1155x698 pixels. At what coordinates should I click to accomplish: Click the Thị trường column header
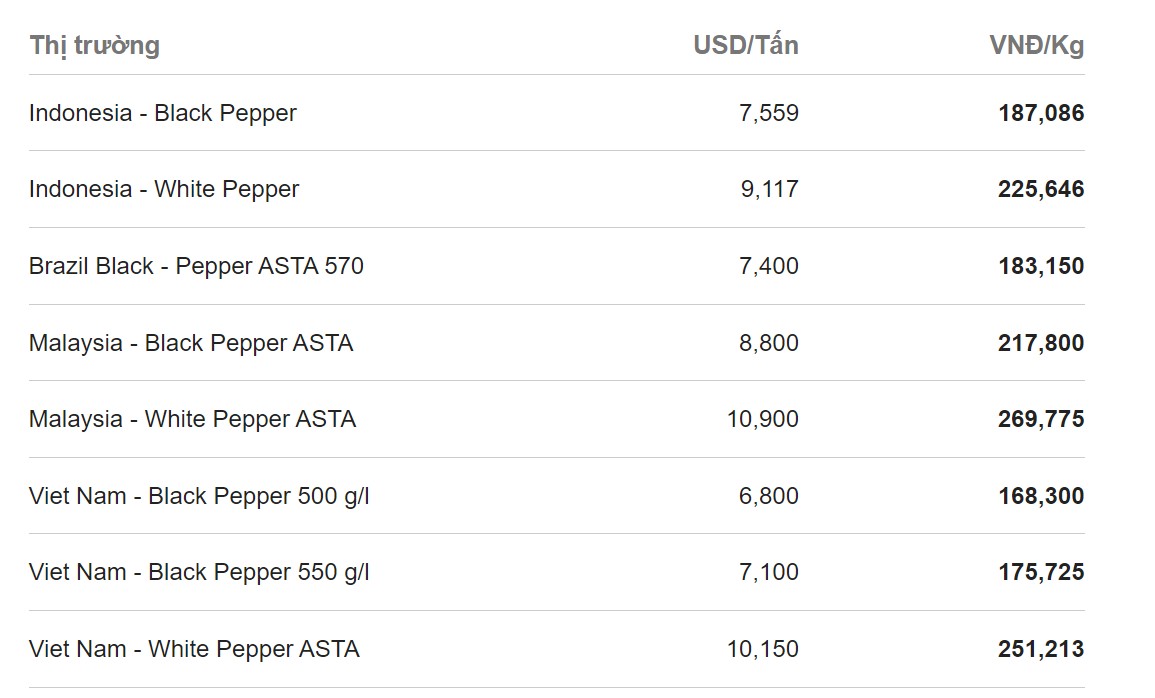click(94, 45)
